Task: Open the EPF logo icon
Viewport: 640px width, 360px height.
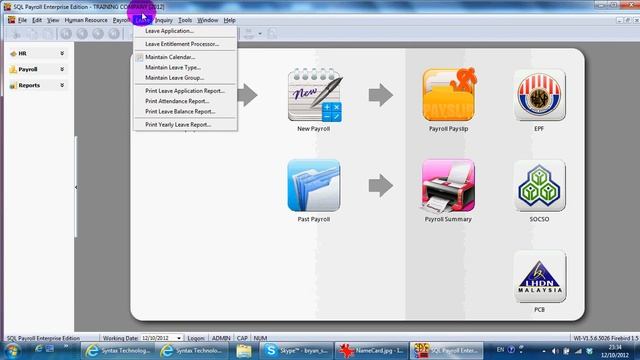Action: [x=539, y=95]
